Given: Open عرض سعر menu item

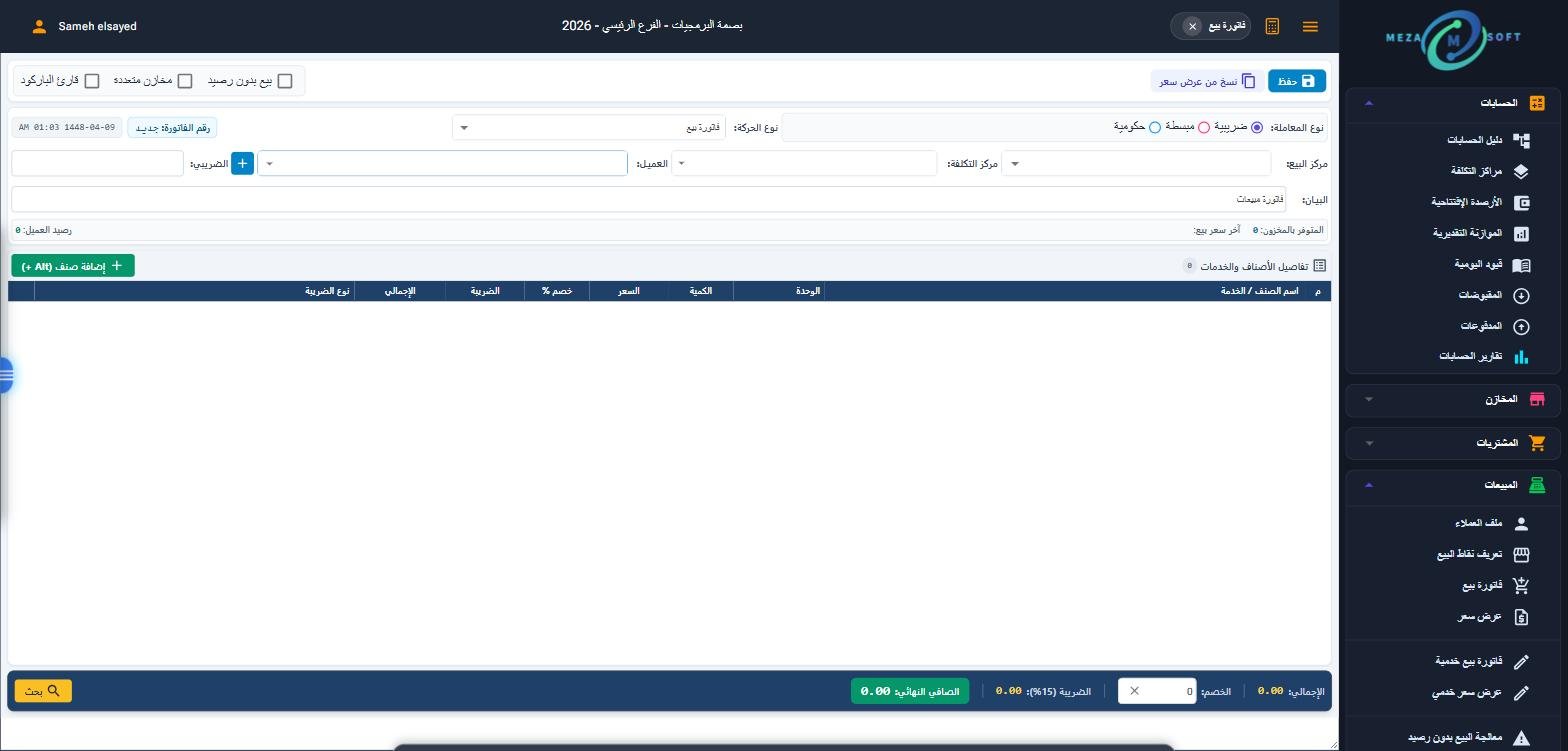Looking at the screenshot, I should [x=1482, y=617].
